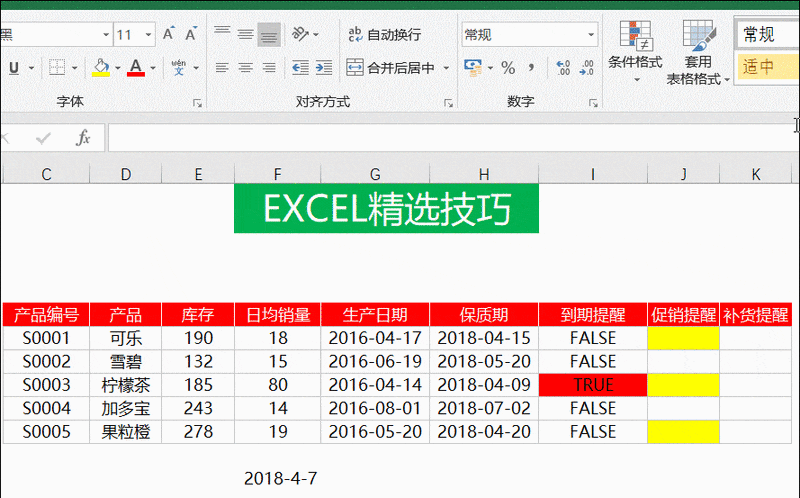The width and height of the screenshot is (800, 498).
Task: Increase the cell indent
Action: coord(324,67)
